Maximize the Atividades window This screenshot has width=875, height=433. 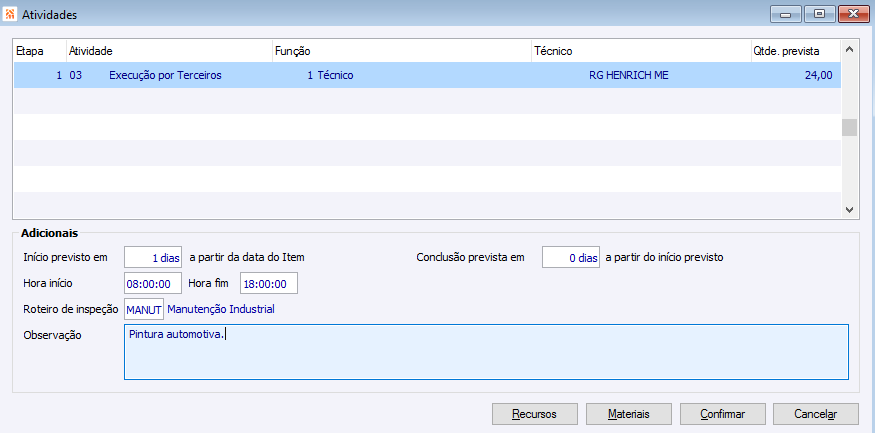click(819, 15)
